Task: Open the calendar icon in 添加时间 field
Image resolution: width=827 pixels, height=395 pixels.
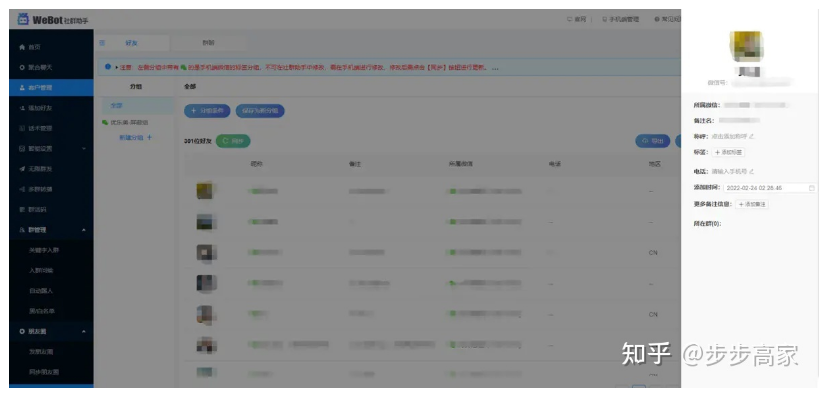Action: (812, 188)
